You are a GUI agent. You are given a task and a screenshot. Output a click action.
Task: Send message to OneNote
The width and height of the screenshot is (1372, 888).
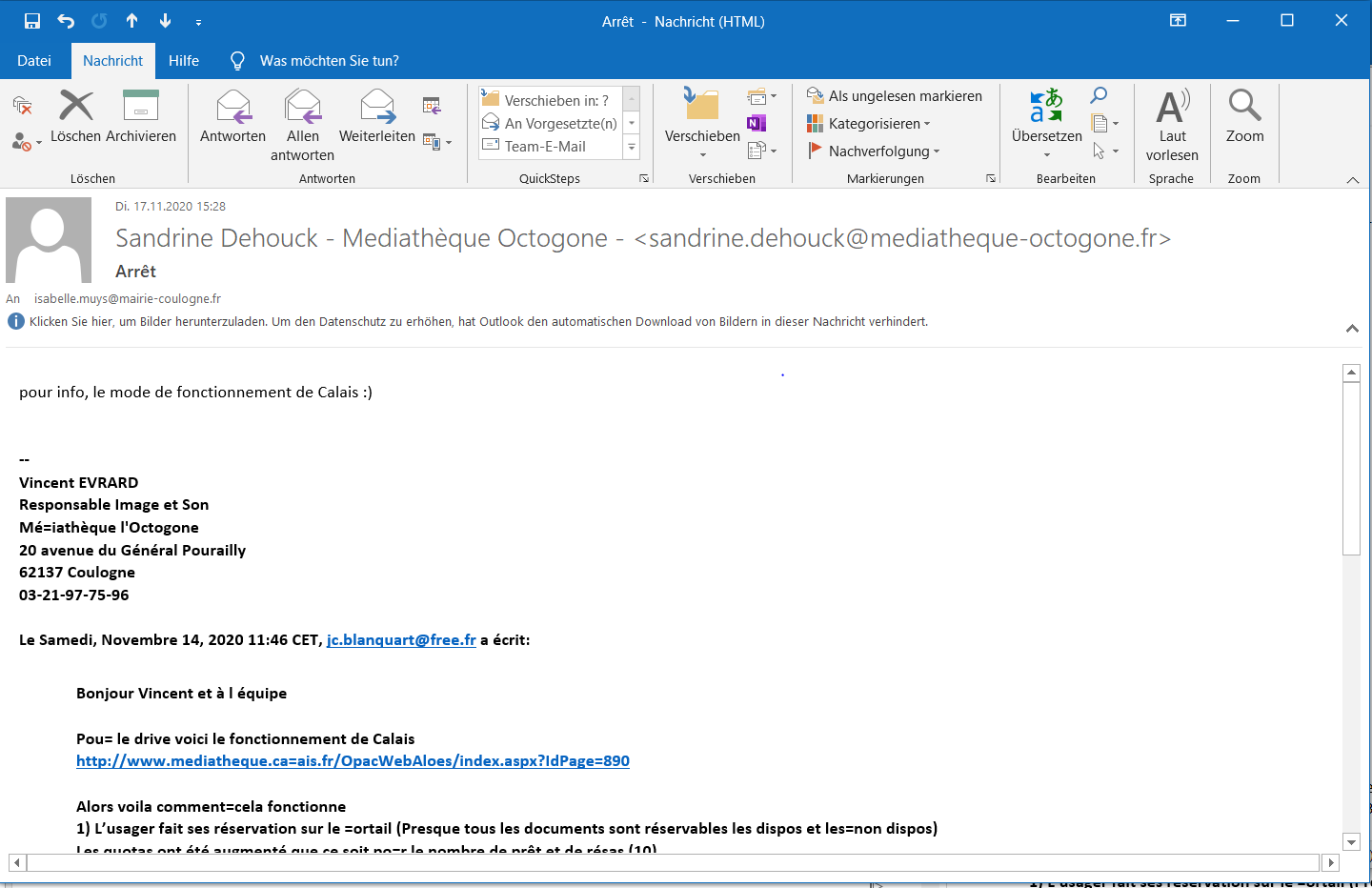757,123
